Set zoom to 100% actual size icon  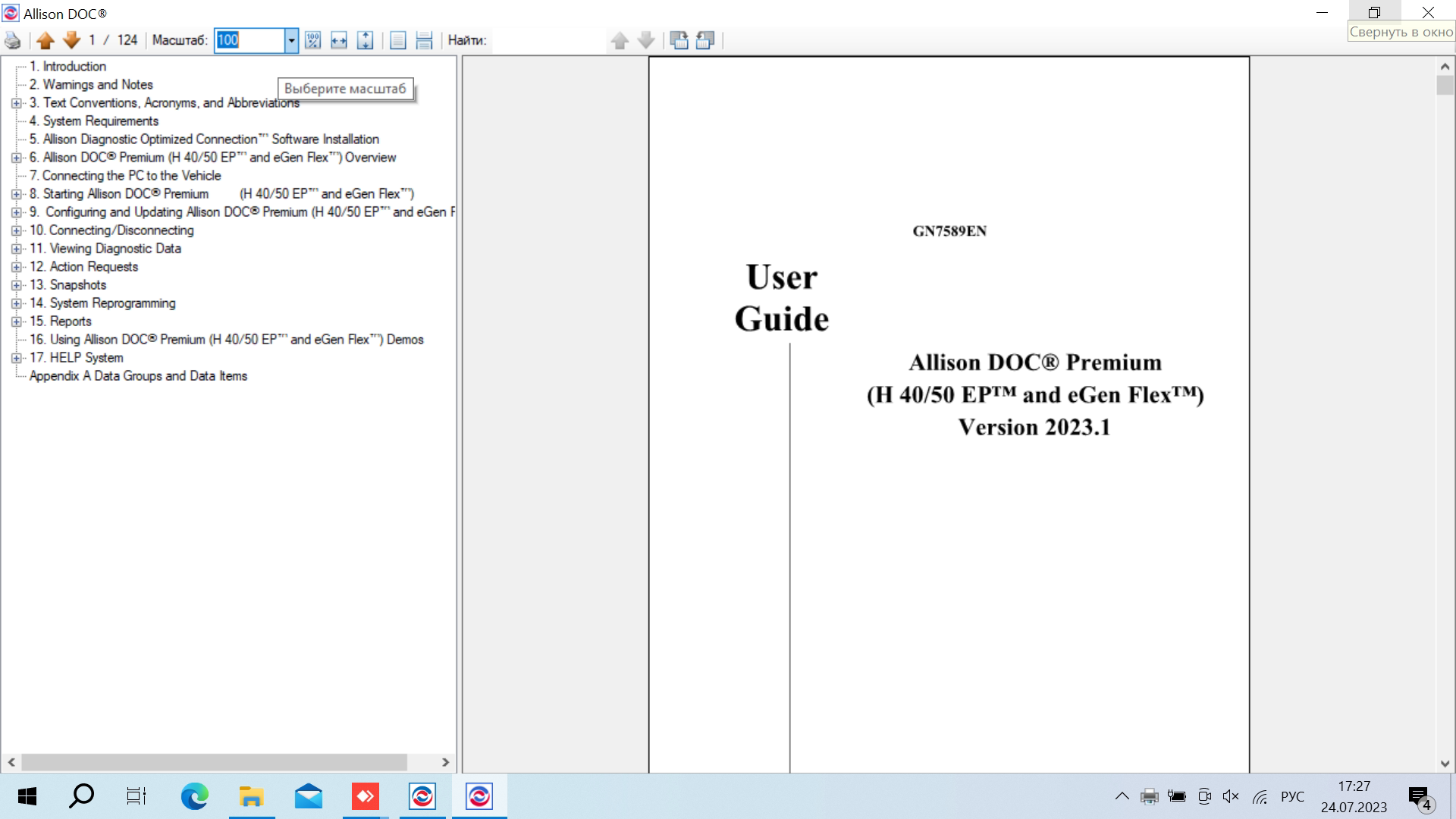point(312,41)
